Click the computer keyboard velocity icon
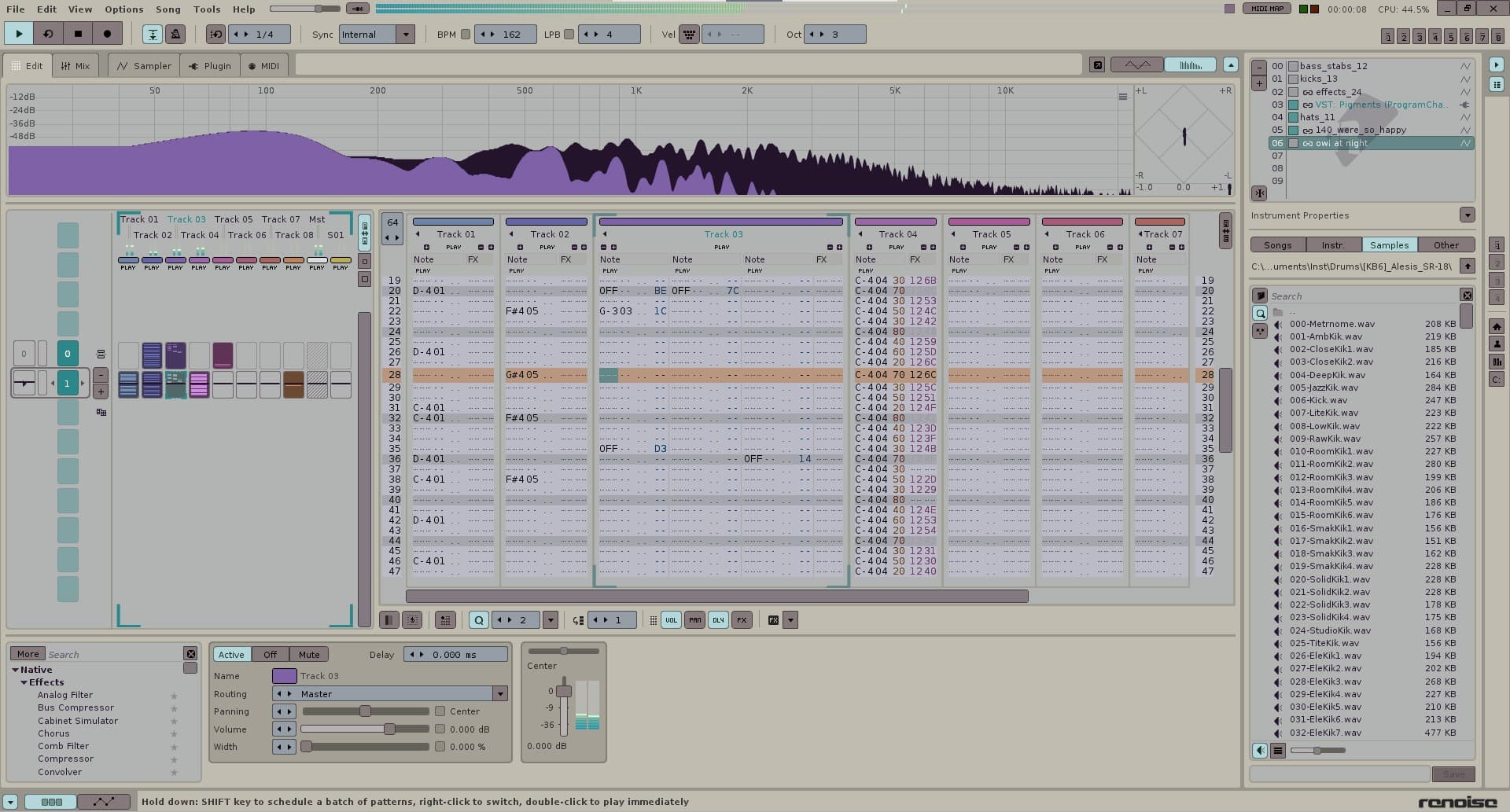Viewport: 1510px width, 812px height. point(689,34)
